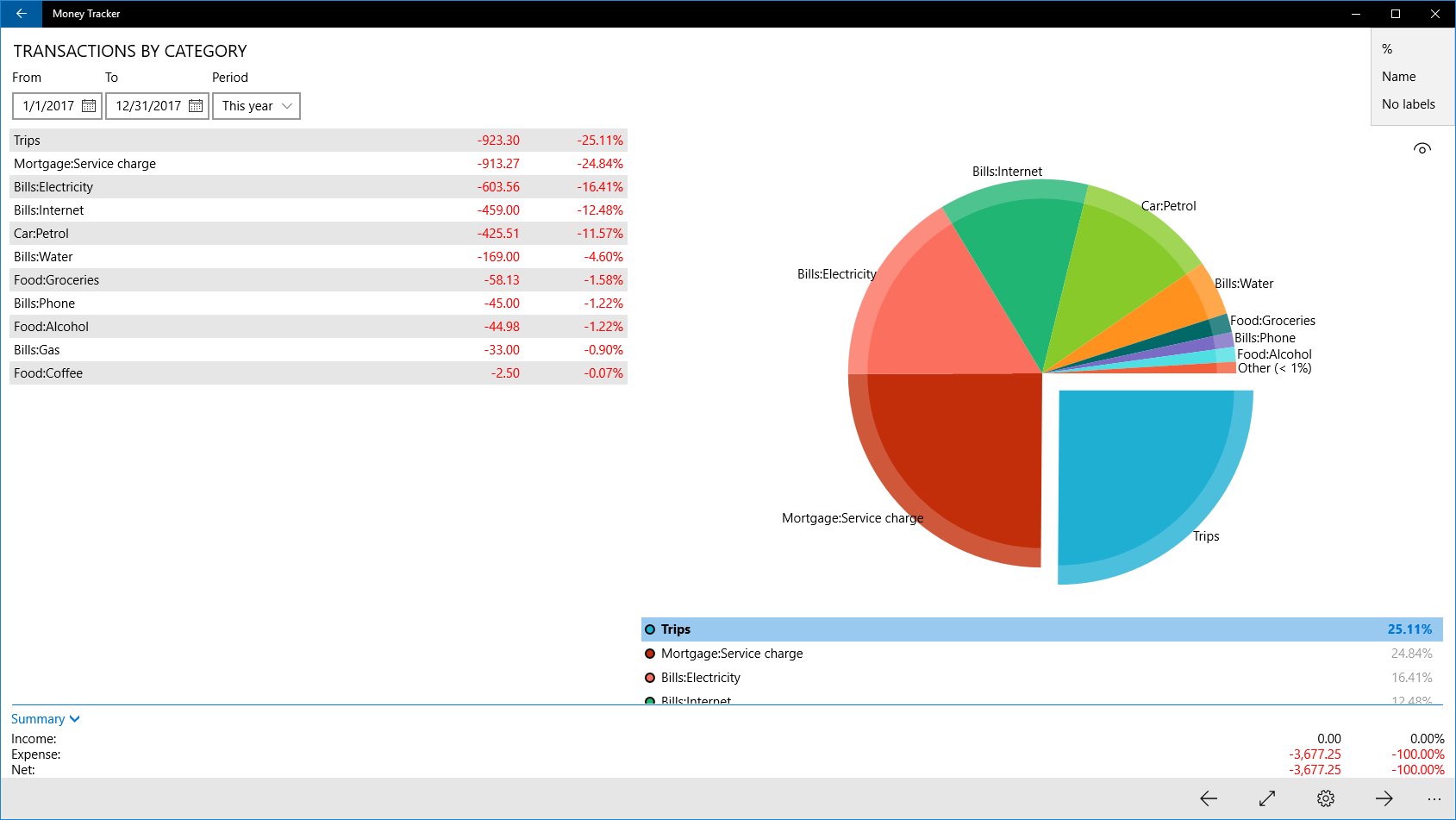Select Bills:Electricity in the chart legend

1042,678
